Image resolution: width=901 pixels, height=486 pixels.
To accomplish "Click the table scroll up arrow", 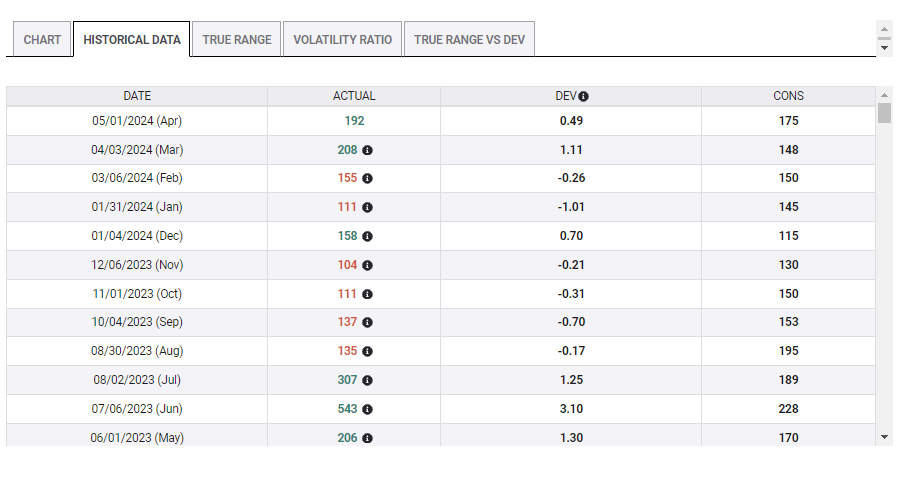I will 884,94.
